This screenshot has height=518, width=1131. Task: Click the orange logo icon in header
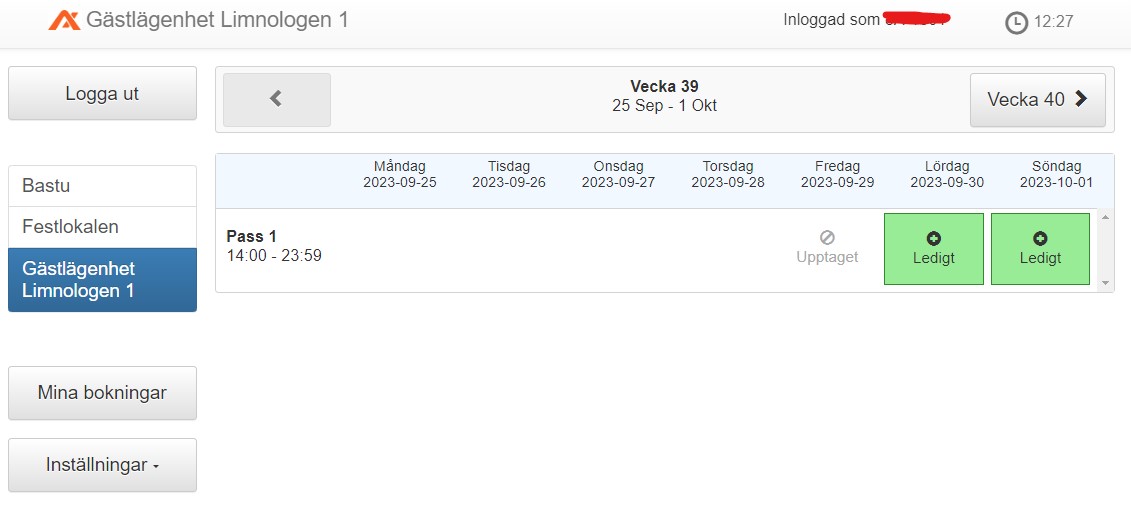point(64,20)
